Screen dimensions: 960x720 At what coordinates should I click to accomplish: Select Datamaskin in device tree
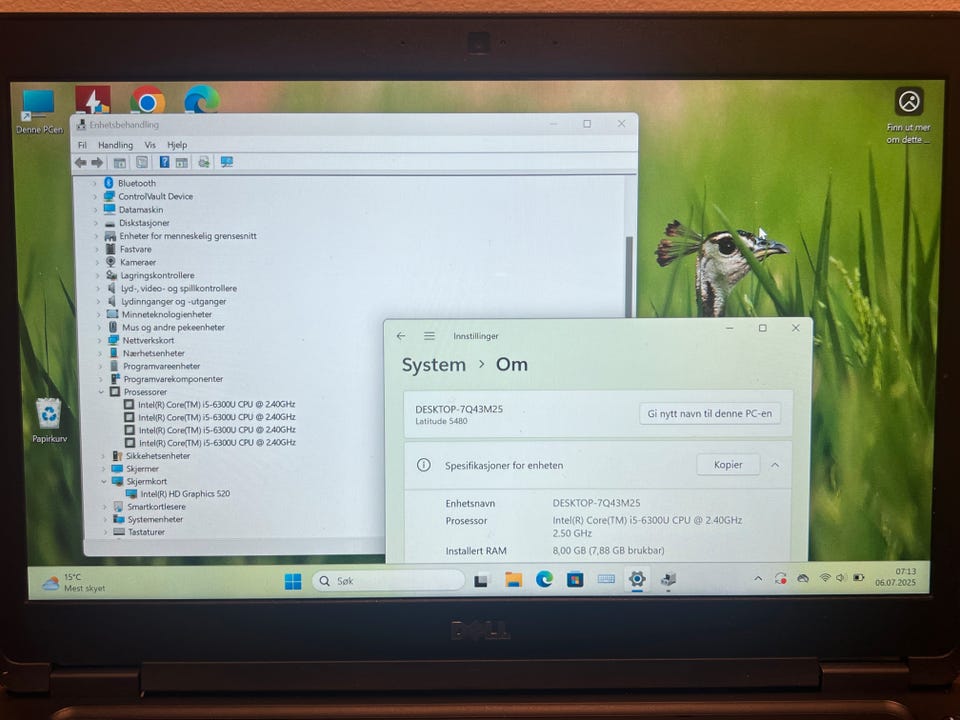tap(140, 209)
